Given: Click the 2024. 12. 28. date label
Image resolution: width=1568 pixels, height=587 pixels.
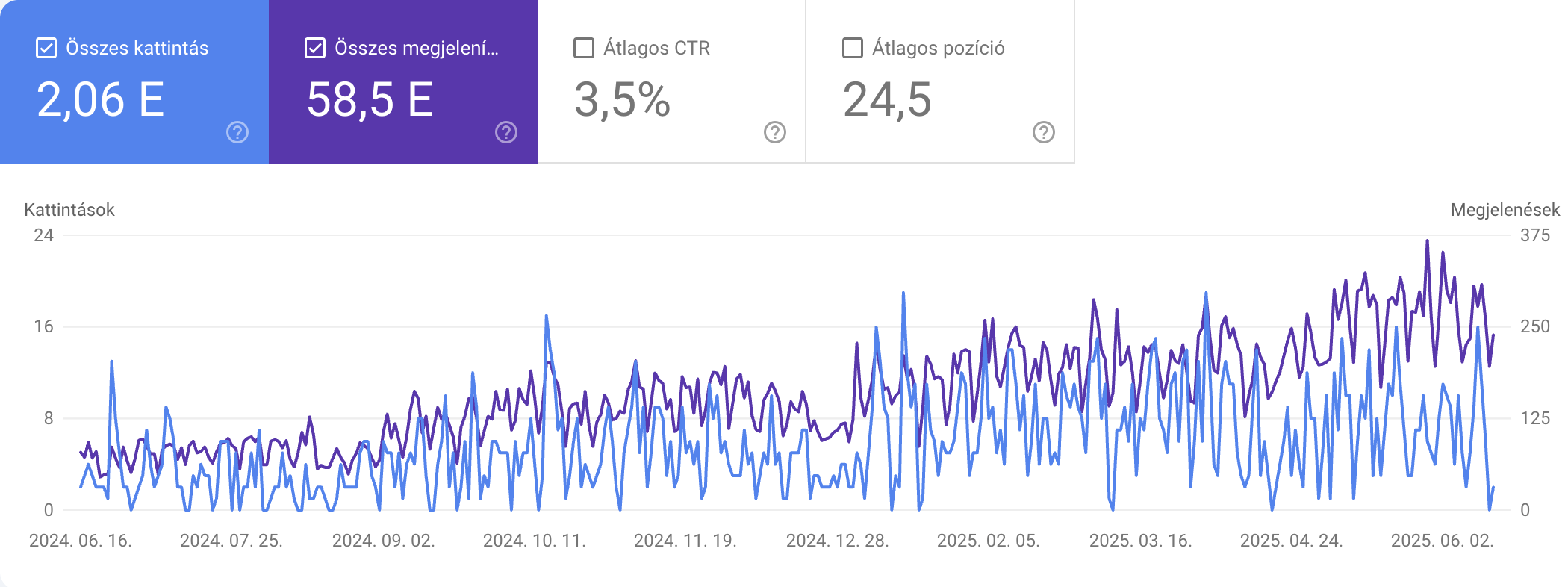Looking at the screenshot, I should (x=838, y=541).
